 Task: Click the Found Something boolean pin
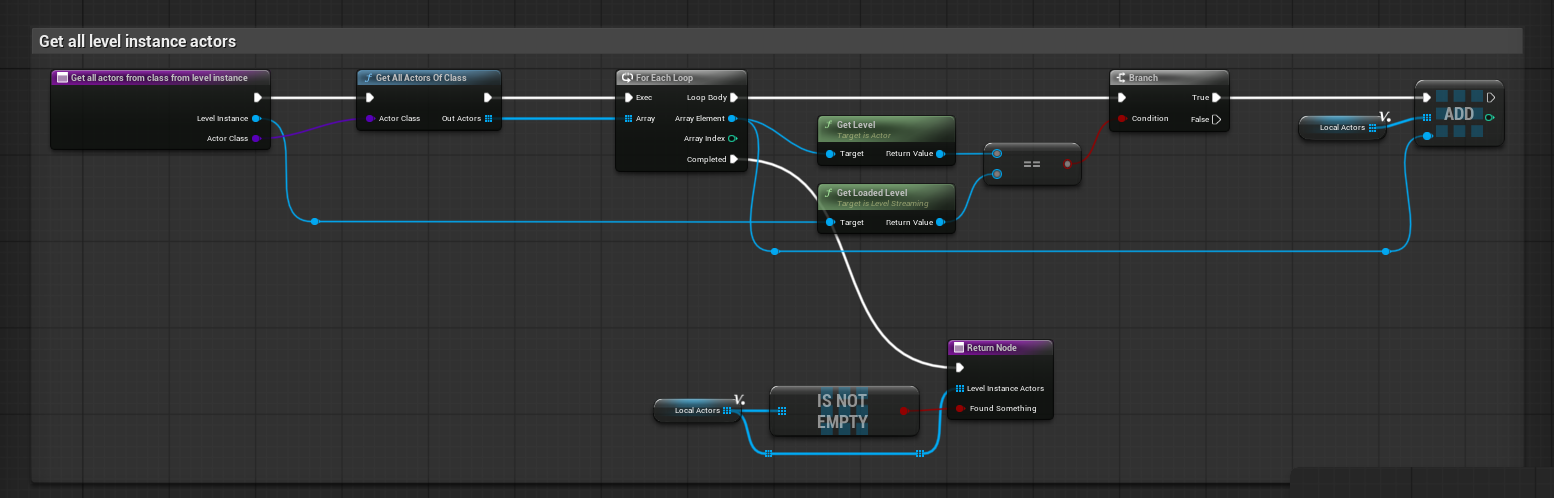960,408
